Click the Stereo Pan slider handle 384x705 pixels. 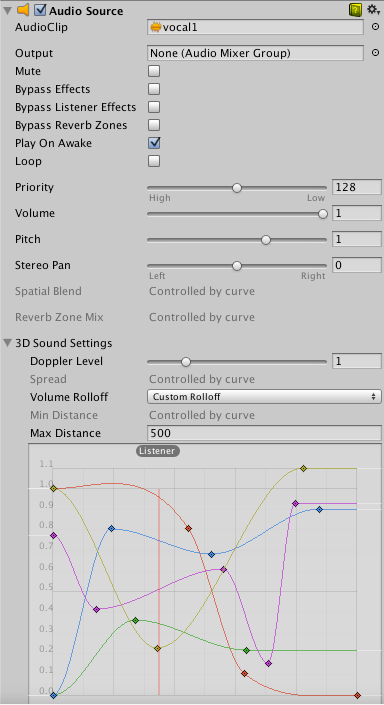point(237,266)
